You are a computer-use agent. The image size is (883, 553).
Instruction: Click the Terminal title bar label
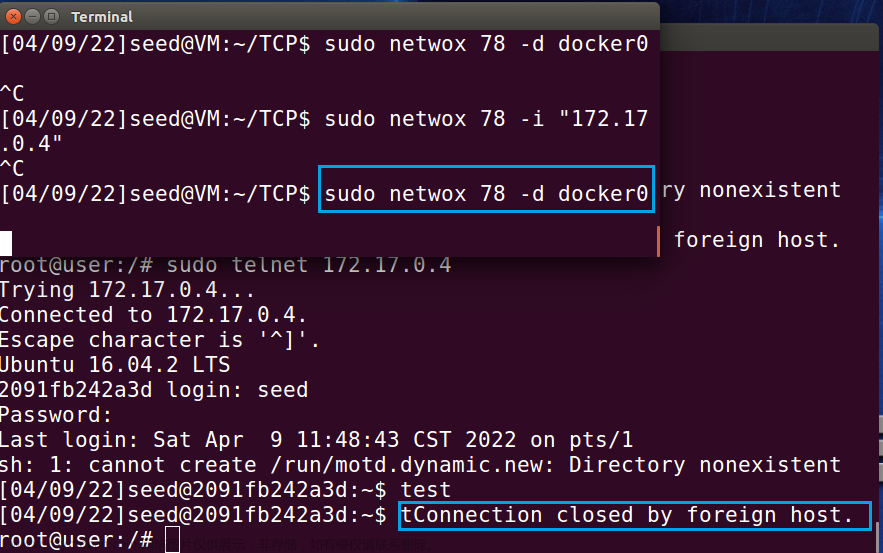pos(102,17)
